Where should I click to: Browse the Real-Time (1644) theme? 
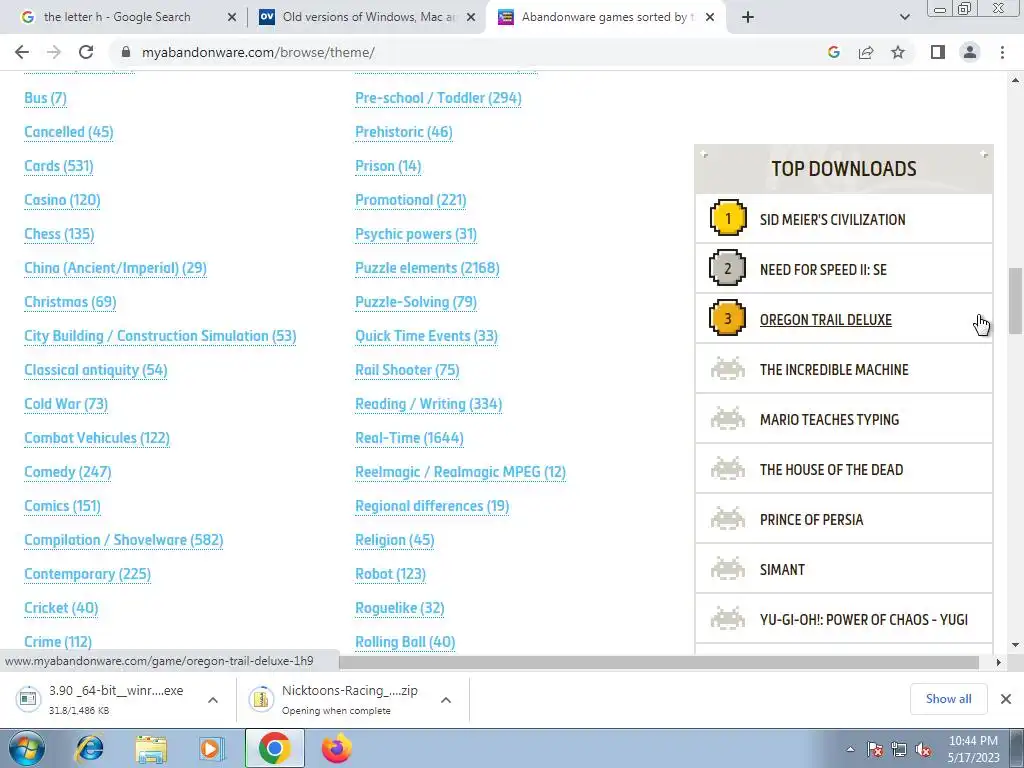point(409,438)
